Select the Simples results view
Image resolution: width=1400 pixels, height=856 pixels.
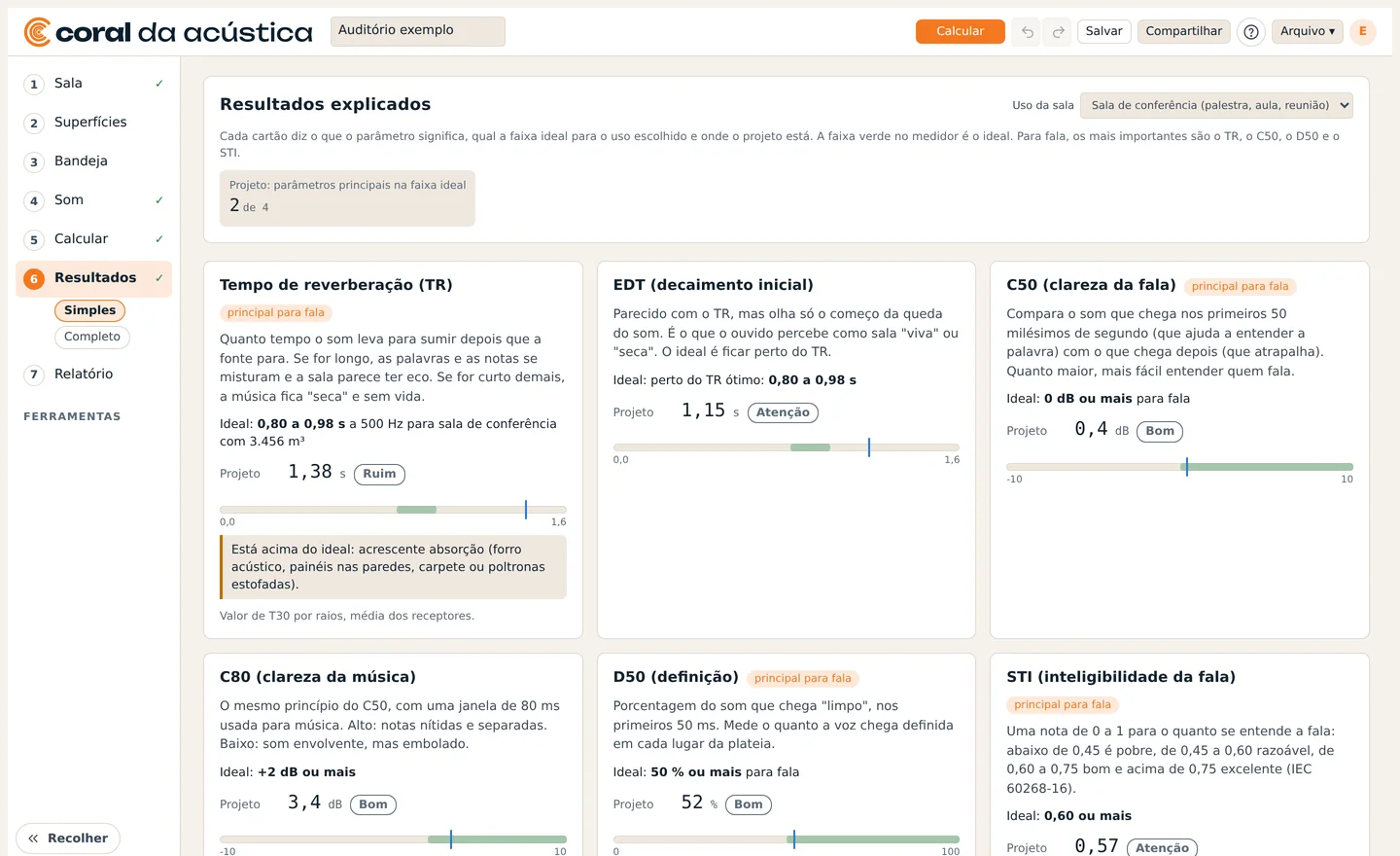(89, 310)
